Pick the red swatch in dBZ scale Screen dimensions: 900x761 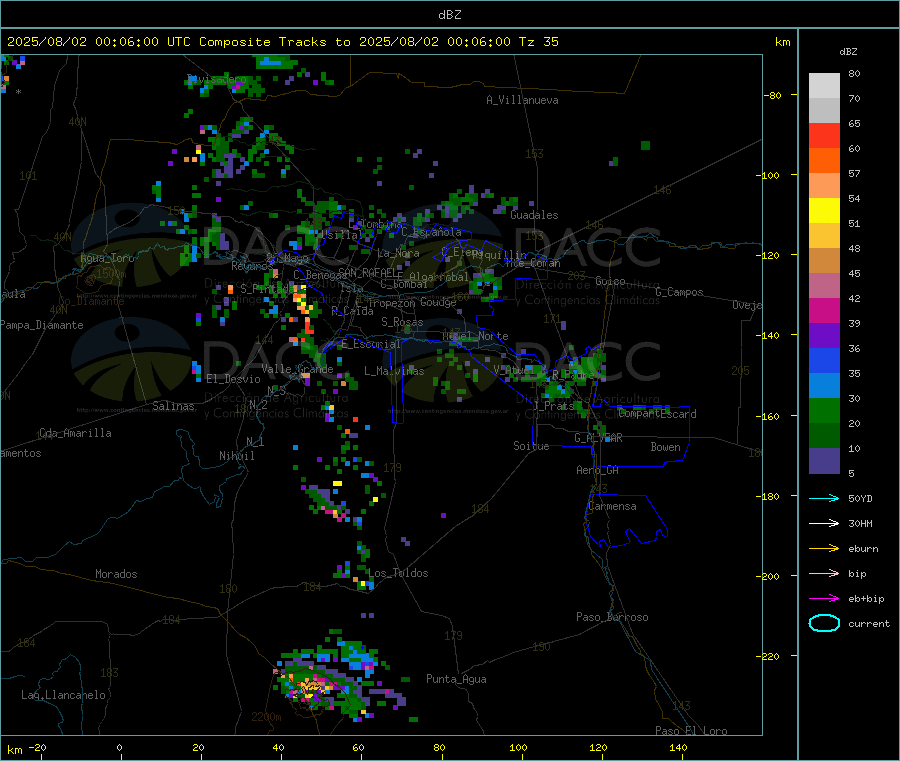click(x=824, y=135)
